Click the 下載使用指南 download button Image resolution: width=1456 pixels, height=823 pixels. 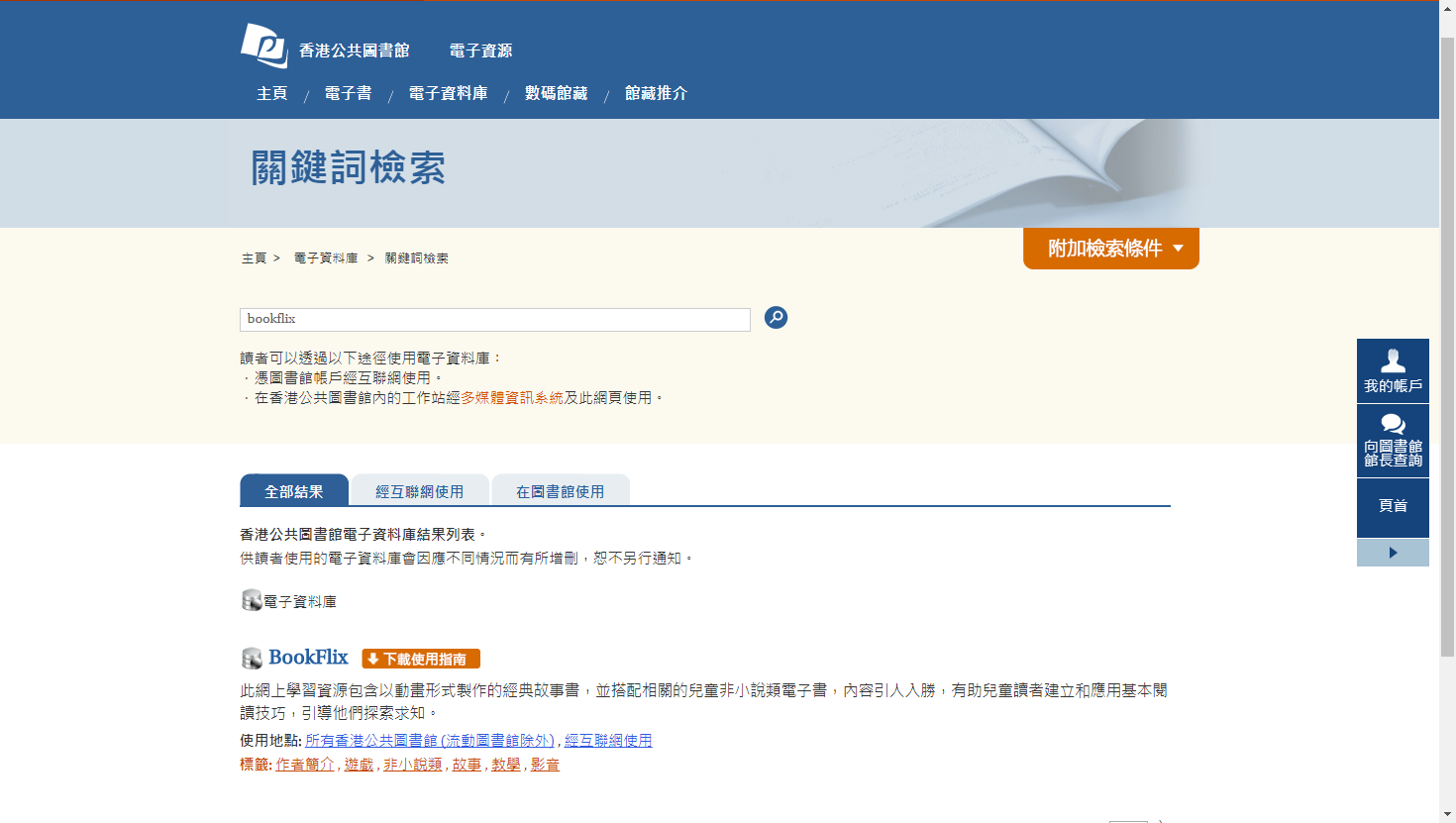[x=421, y=659]
